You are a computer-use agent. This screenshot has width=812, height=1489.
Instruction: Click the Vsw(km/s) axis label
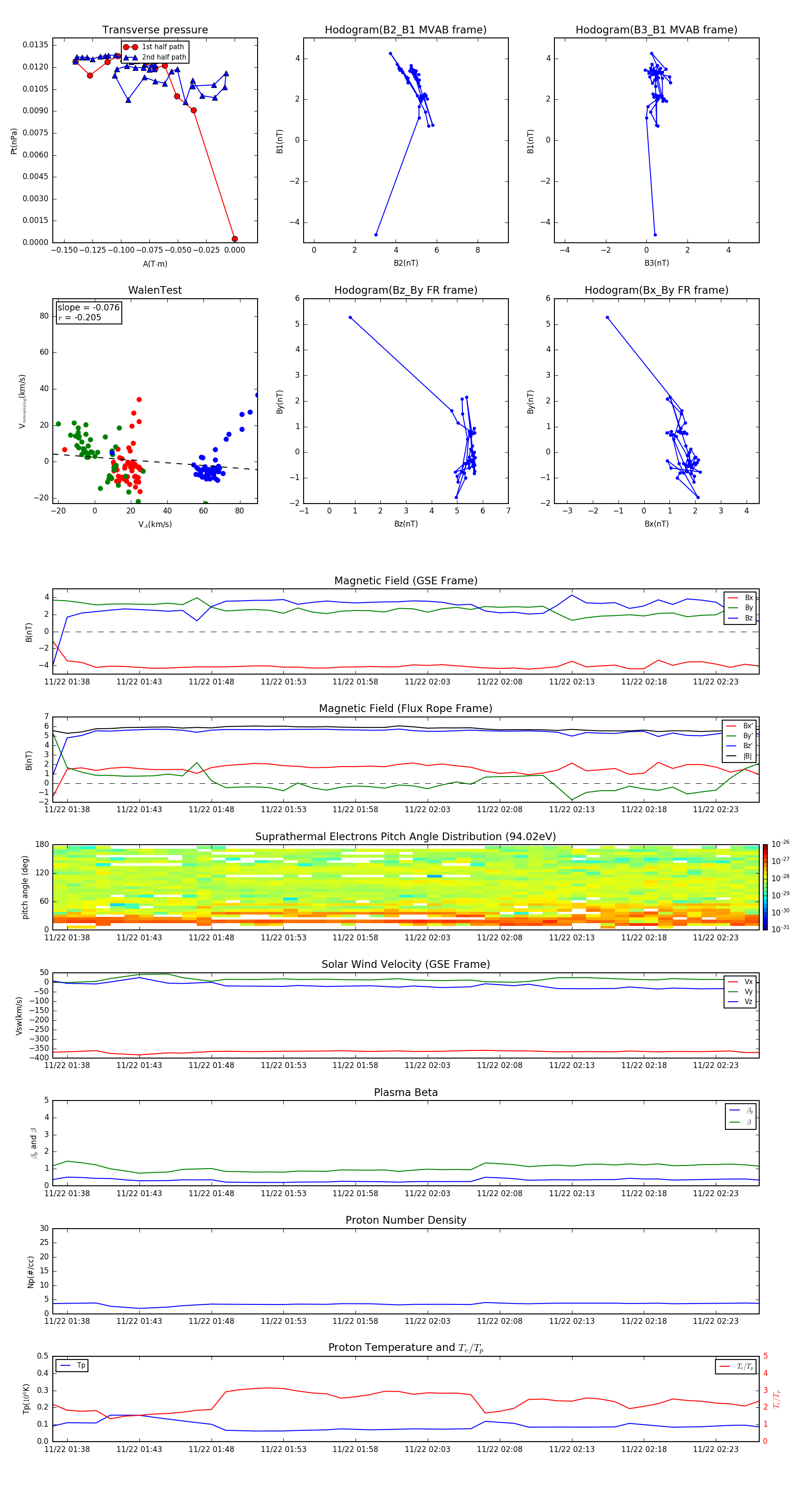(18, 1016)
